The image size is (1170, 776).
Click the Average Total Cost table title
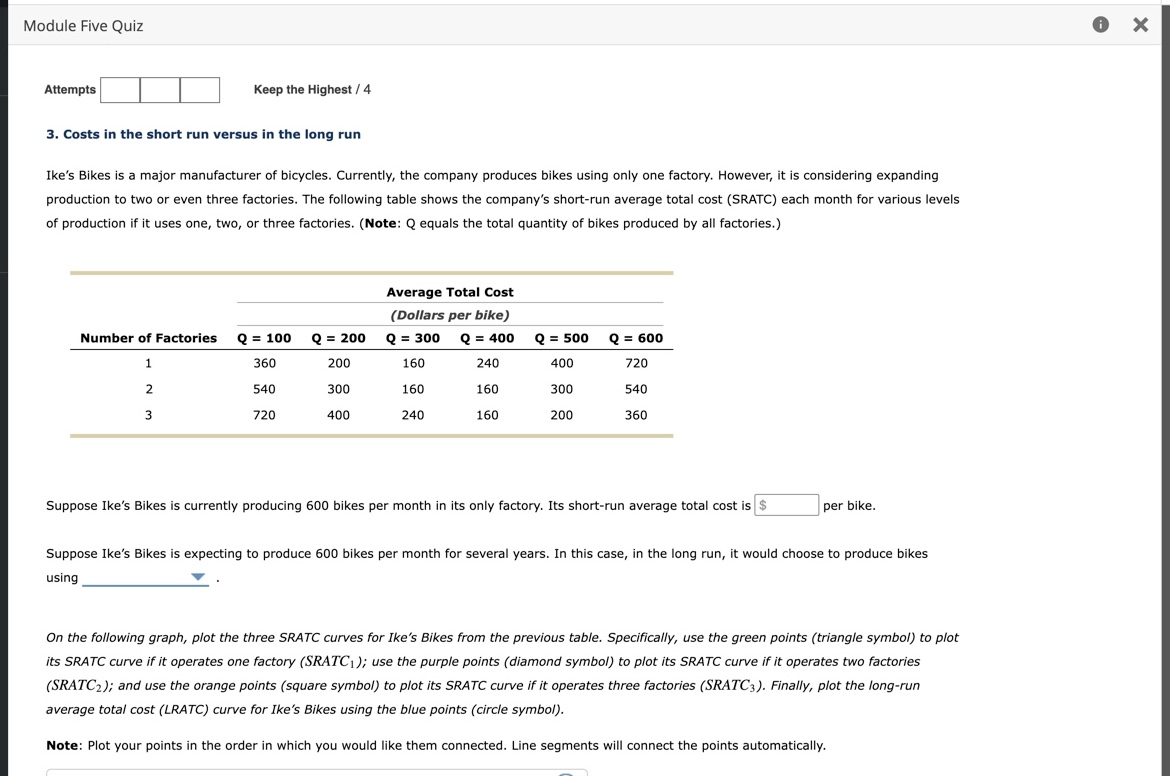[450, 291]
